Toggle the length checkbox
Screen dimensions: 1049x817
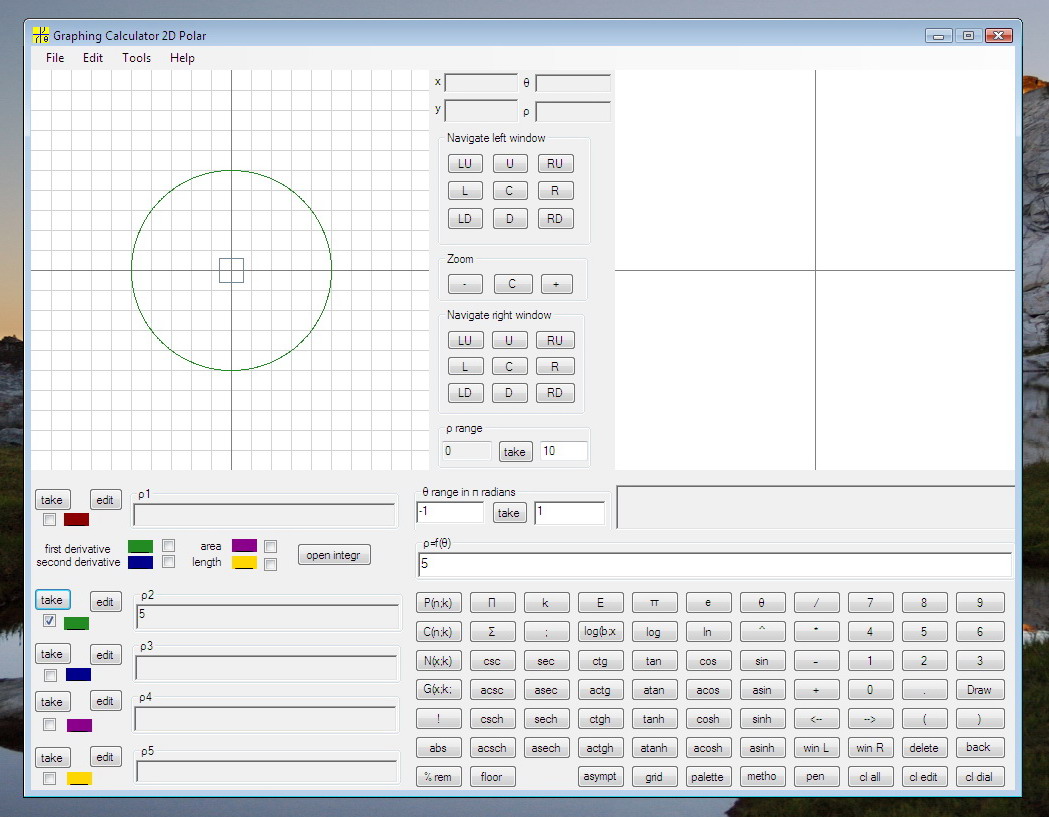pos(270,565)
